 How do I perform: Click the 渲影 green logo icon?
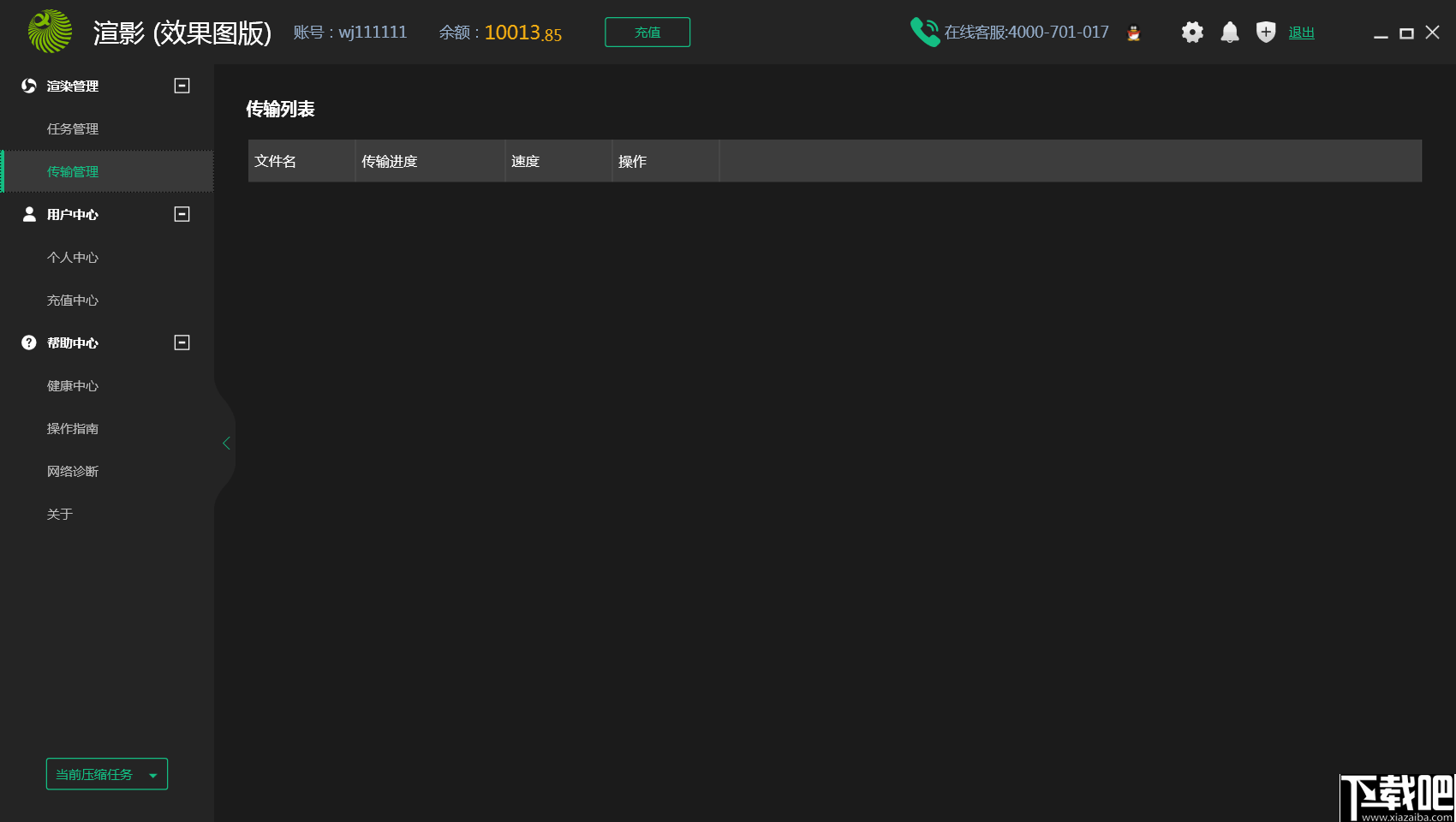pyautogui.click(x=50, y=32)
